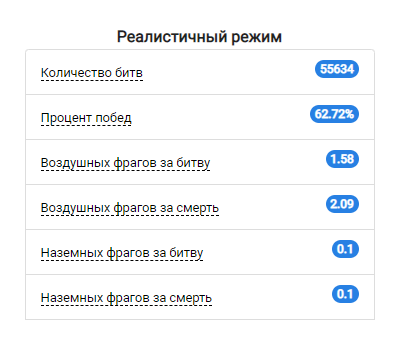Select empty middle of 'Воздушных фрагов за смерть' row
397x363 pixels.
(x=272, y=207)
